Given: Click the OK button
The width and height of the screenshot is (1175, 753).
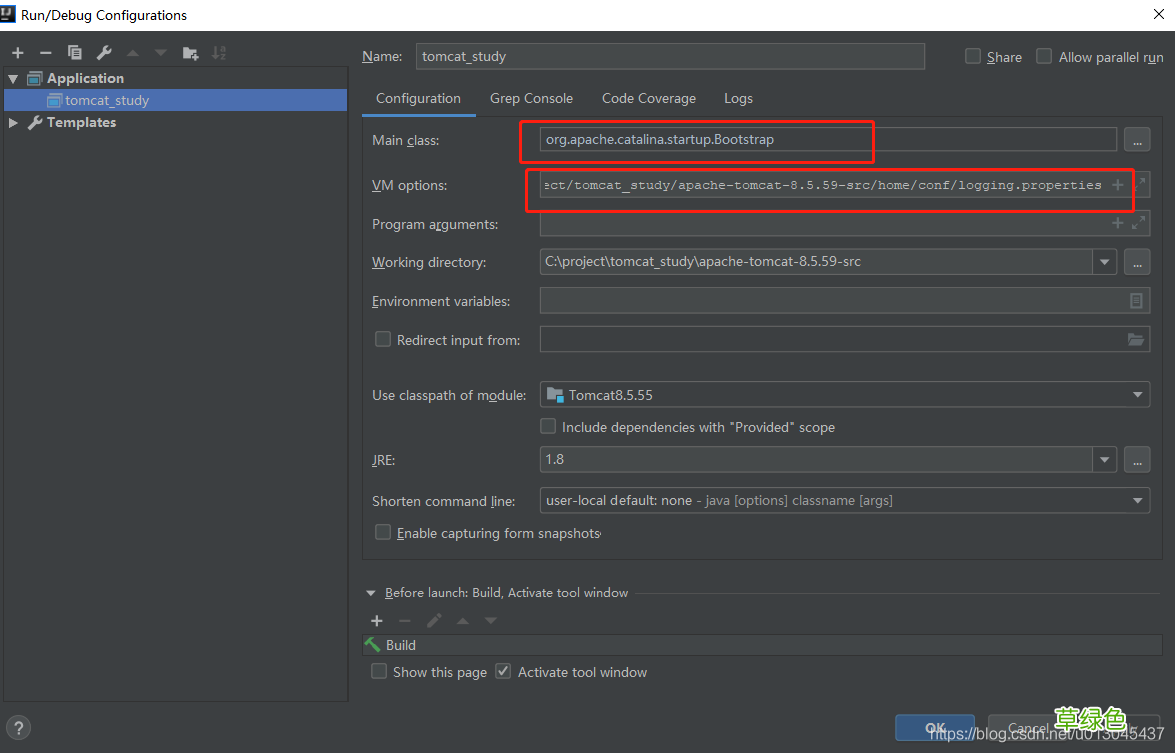Looking at the screenshot, I should (x=934, y=728).
